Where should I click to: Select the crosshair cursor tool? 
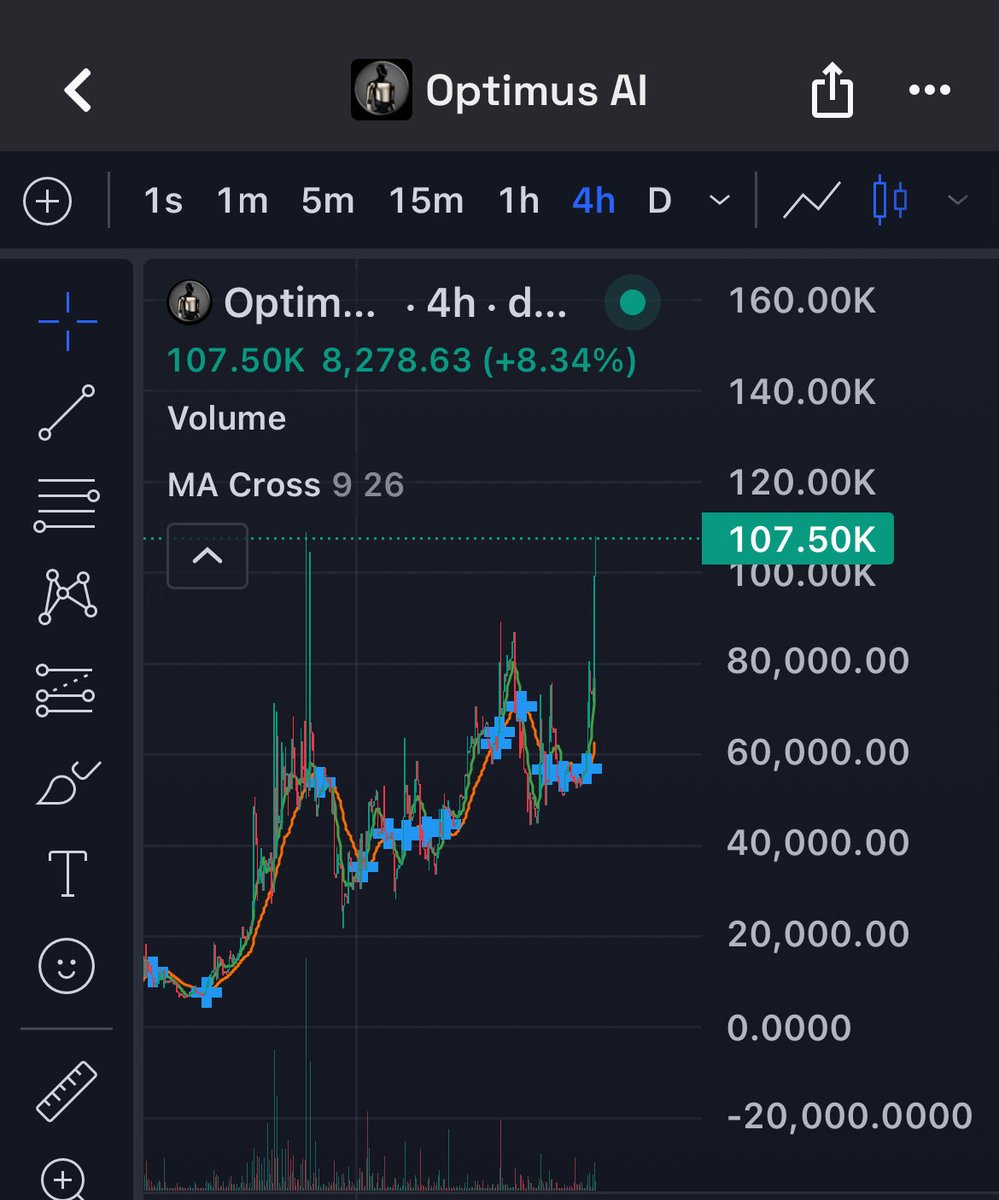67,322
